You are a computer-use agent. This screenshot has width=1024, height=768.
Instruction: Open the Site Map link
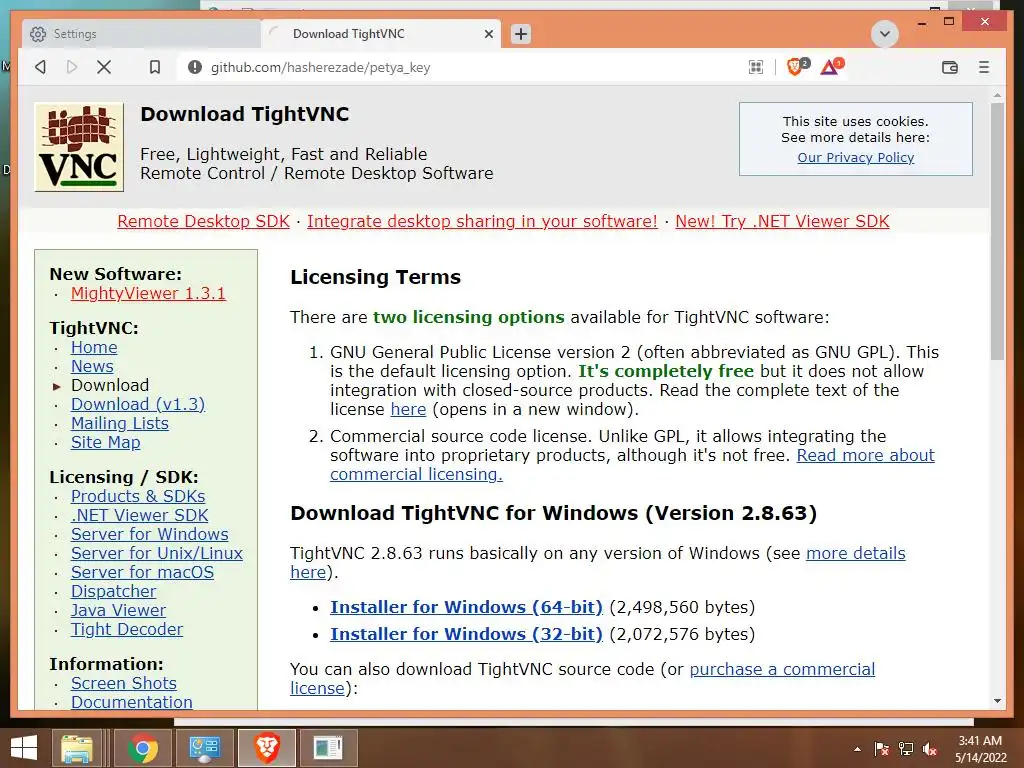click(106, 442)
